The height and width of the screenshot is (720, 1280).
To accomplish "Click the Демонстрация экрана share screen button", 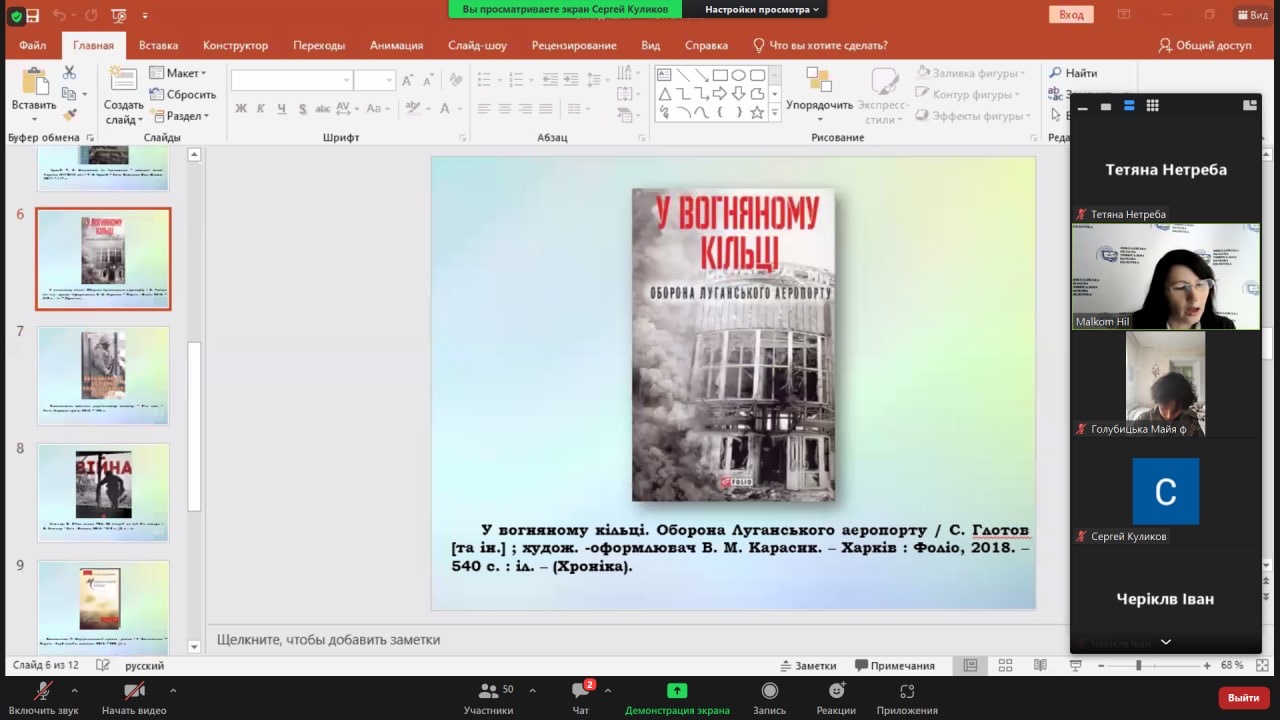I will coord(677,697).
